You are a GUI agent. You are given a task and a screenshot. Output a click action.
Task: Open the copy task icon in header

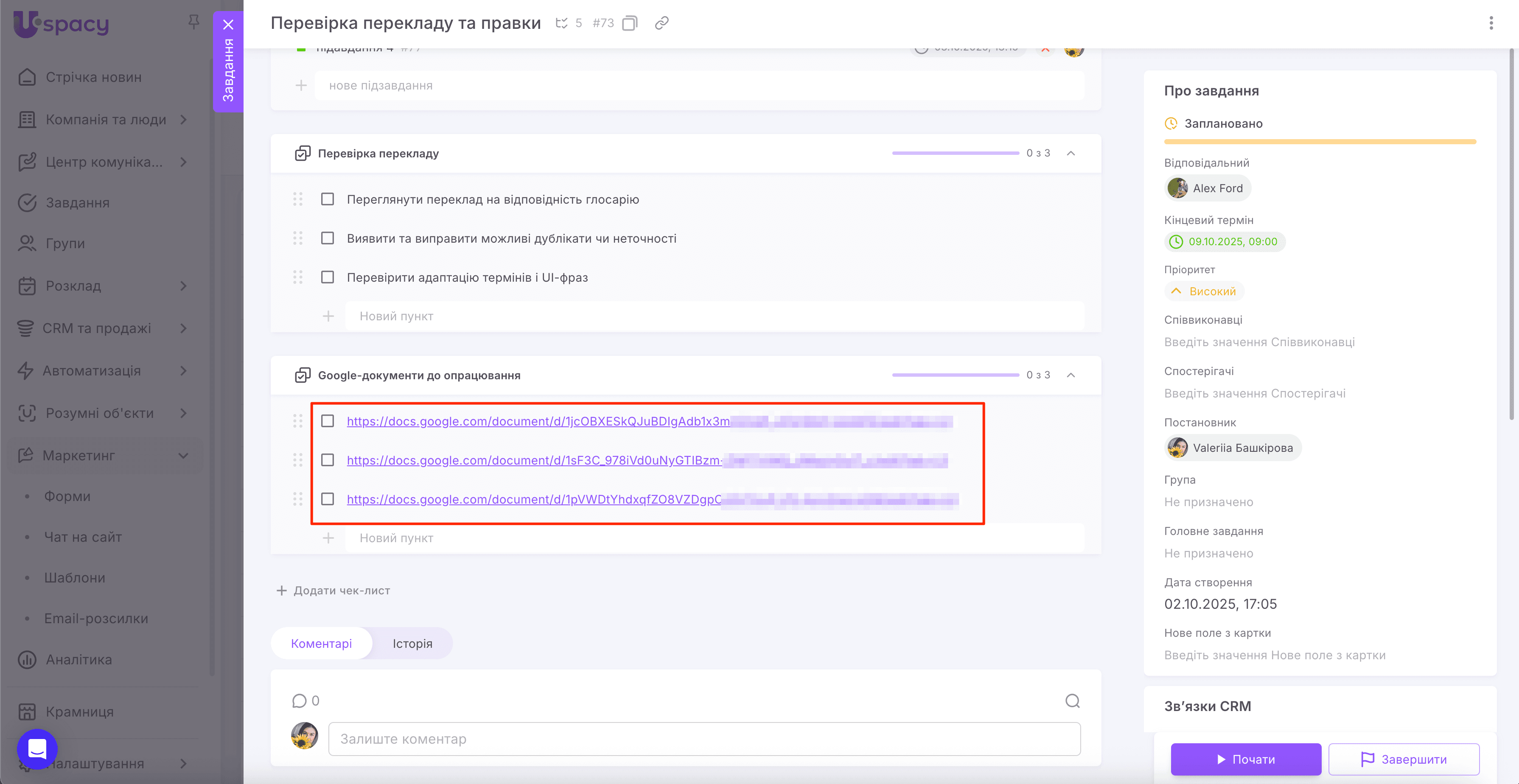[630, 22]
